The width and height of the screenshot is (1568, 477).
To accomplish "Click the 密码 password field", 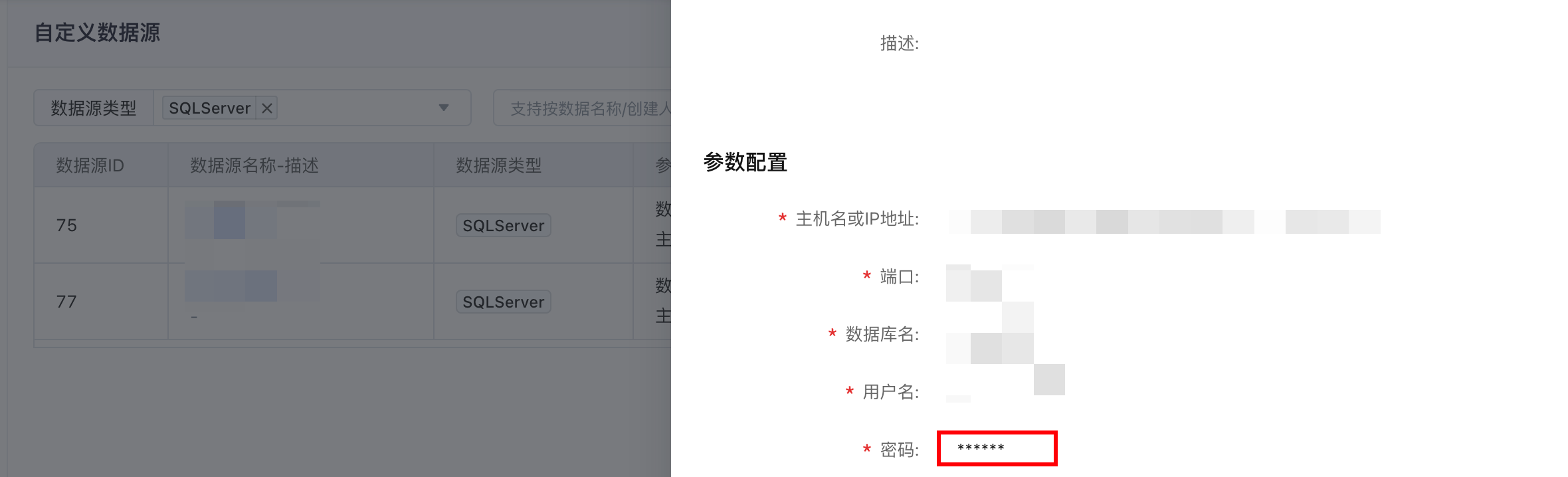I will (x=997, y=449).
